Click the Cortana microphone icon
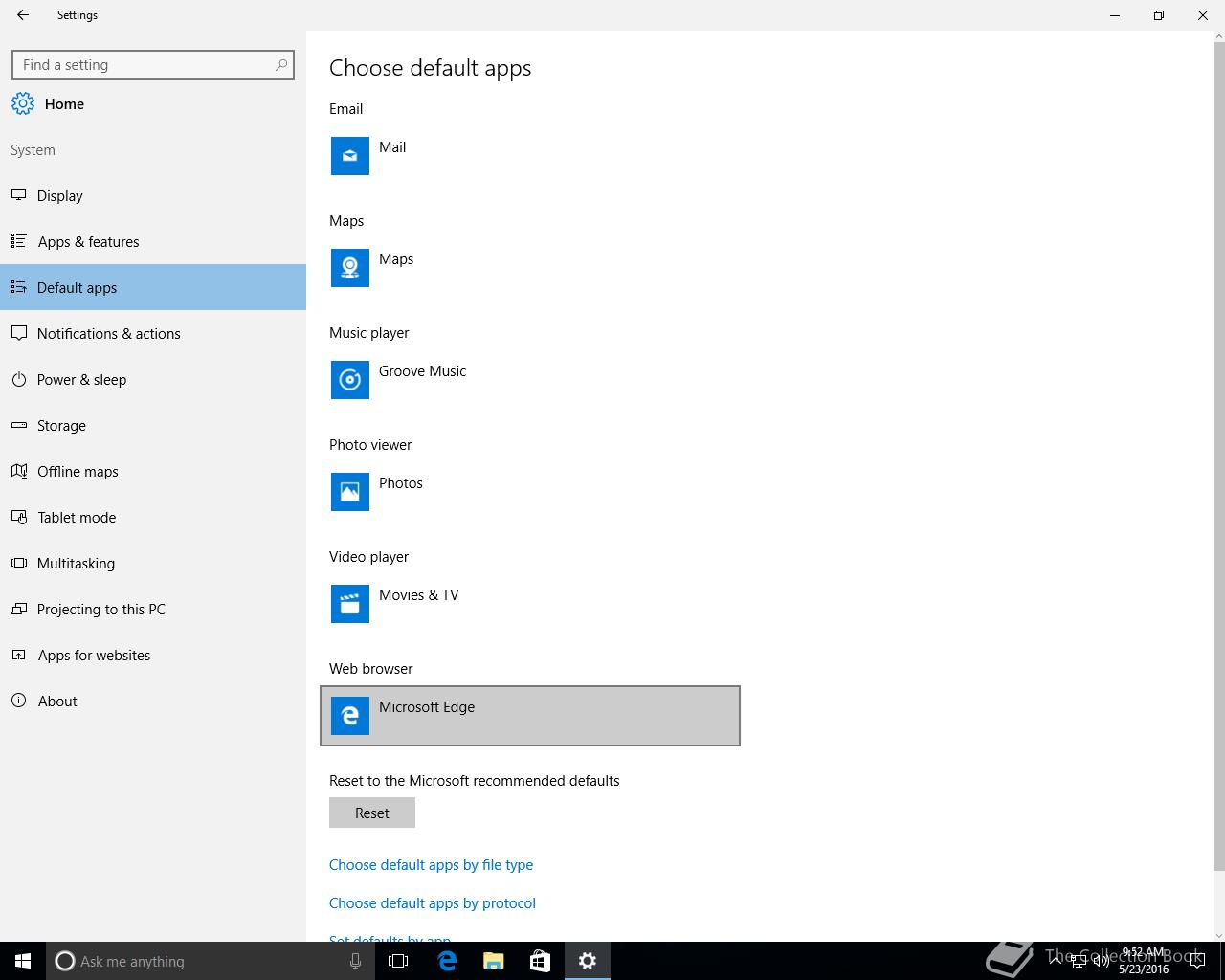This screenshot has height=980, width=1225. pyautogui.click(x=355, y=961)
